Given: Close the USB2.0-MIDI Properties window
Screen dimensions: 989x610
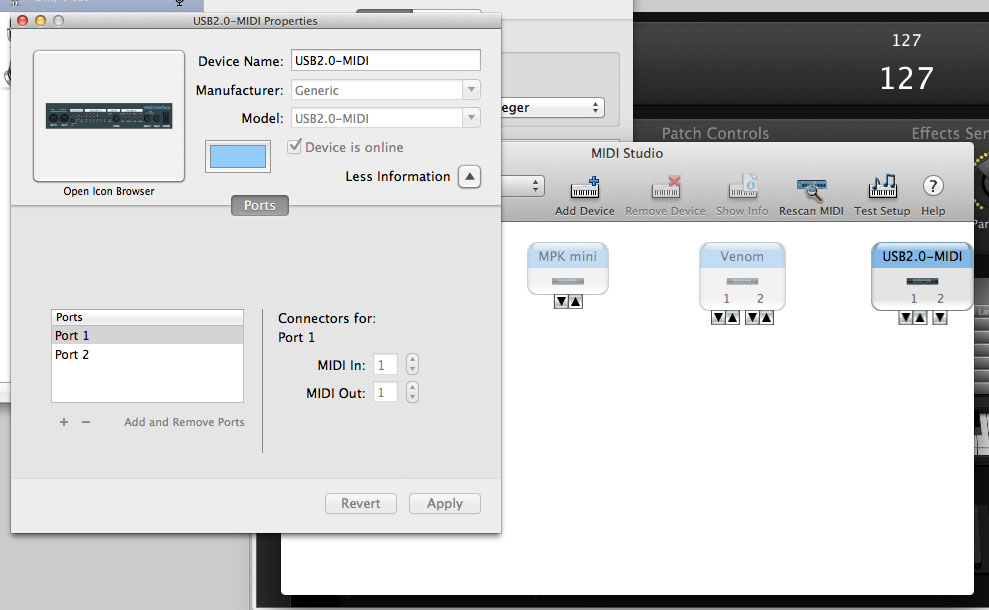Looking at the screenshot, I should [x=23, y=21].
